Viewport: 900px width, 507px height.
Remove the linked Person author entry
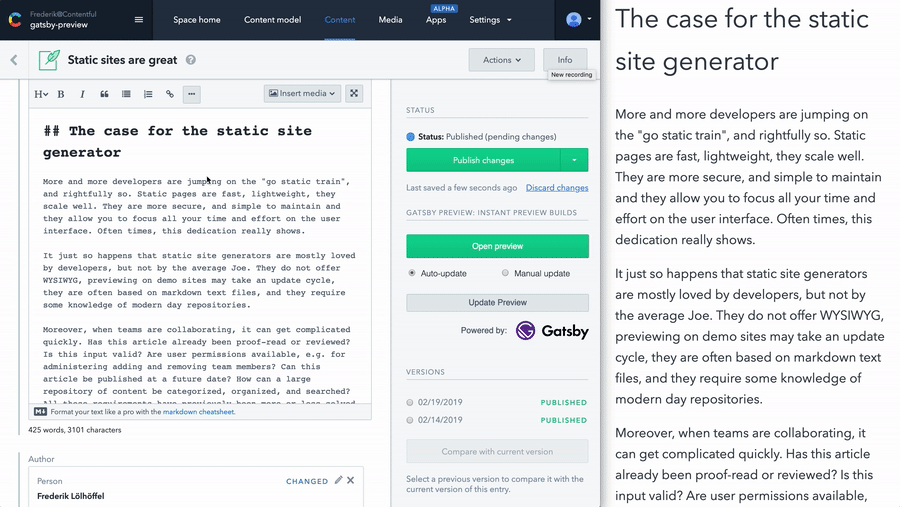(351, 480)
